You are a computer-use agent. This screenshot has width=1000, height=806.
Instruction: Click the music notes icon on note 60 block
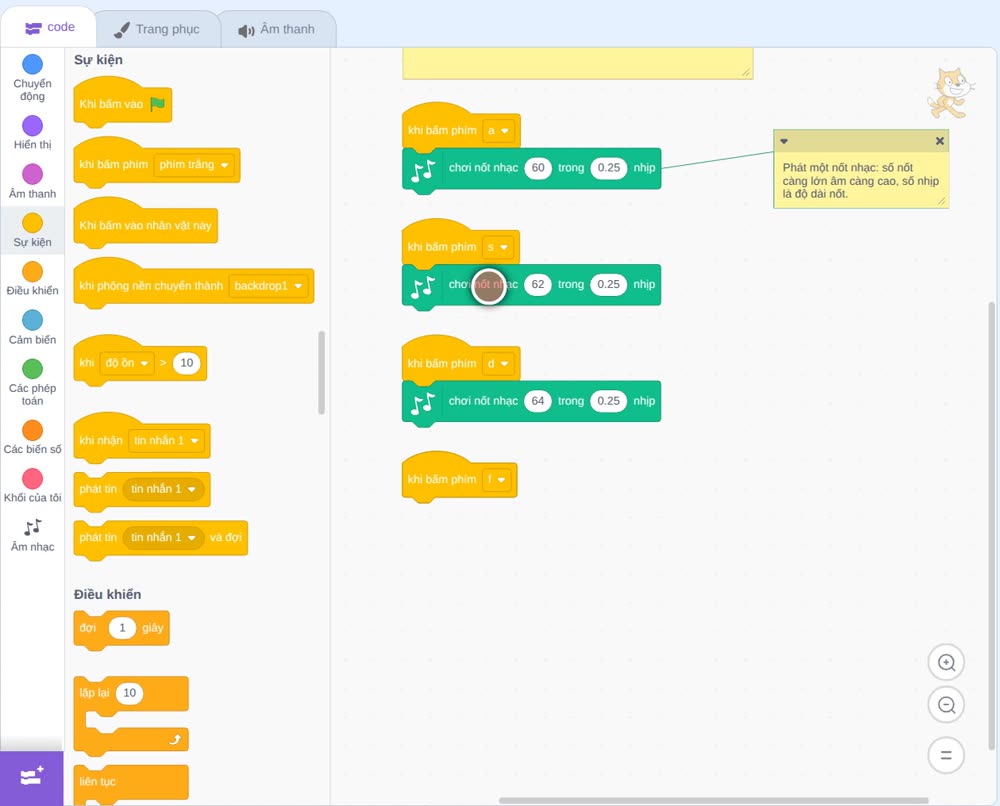[423, 170]
